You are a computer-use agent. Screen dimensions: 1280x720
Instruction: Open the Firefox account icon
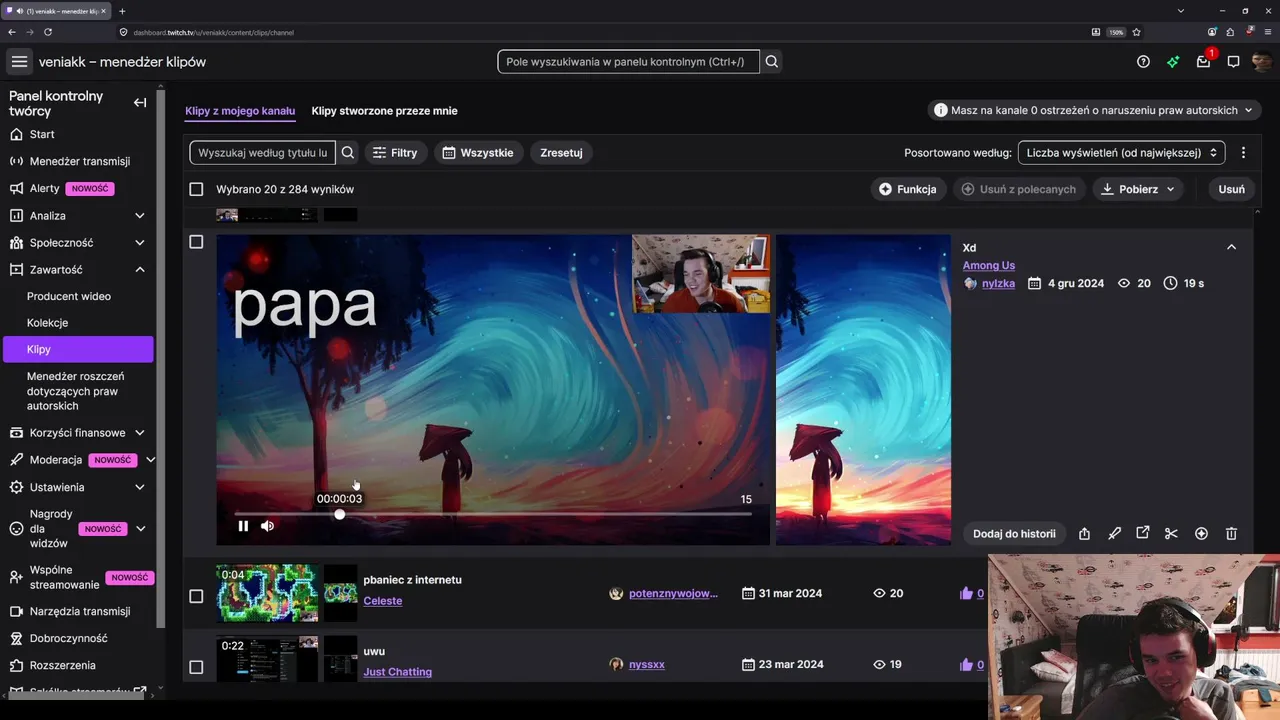(x=1212, y=32)
